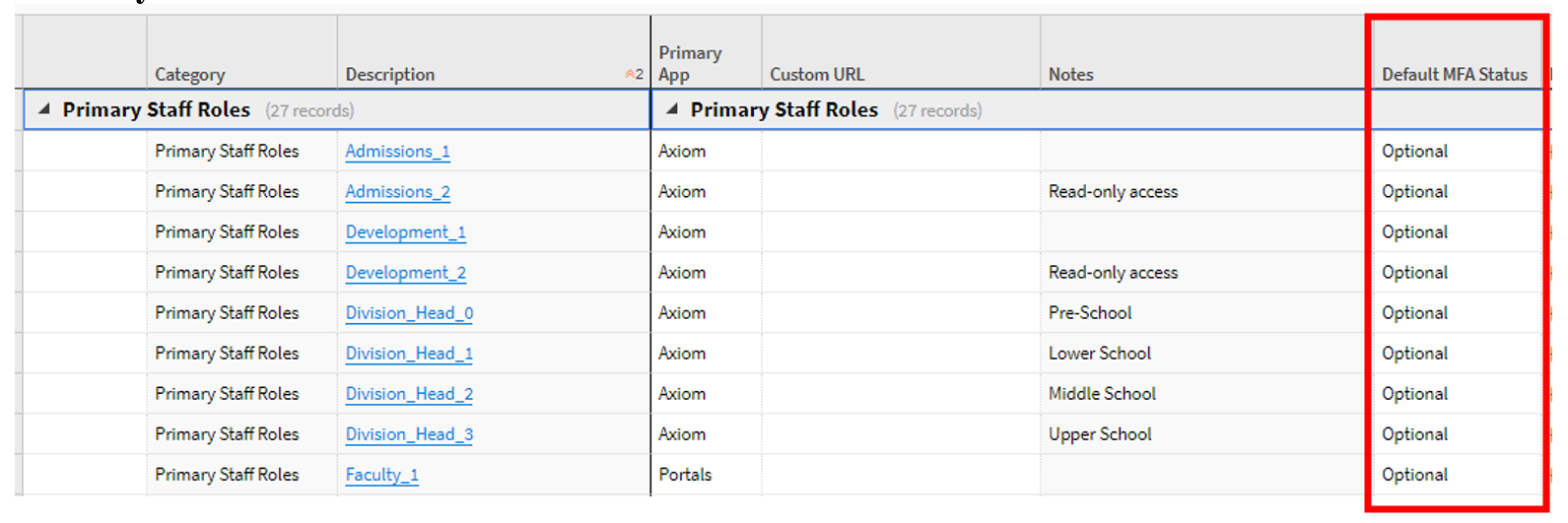Image resolution: width=1568 pixels, height=523 pixels.
Task: Click the Default MFA Status column header
Action: (x=1454, y=75)
